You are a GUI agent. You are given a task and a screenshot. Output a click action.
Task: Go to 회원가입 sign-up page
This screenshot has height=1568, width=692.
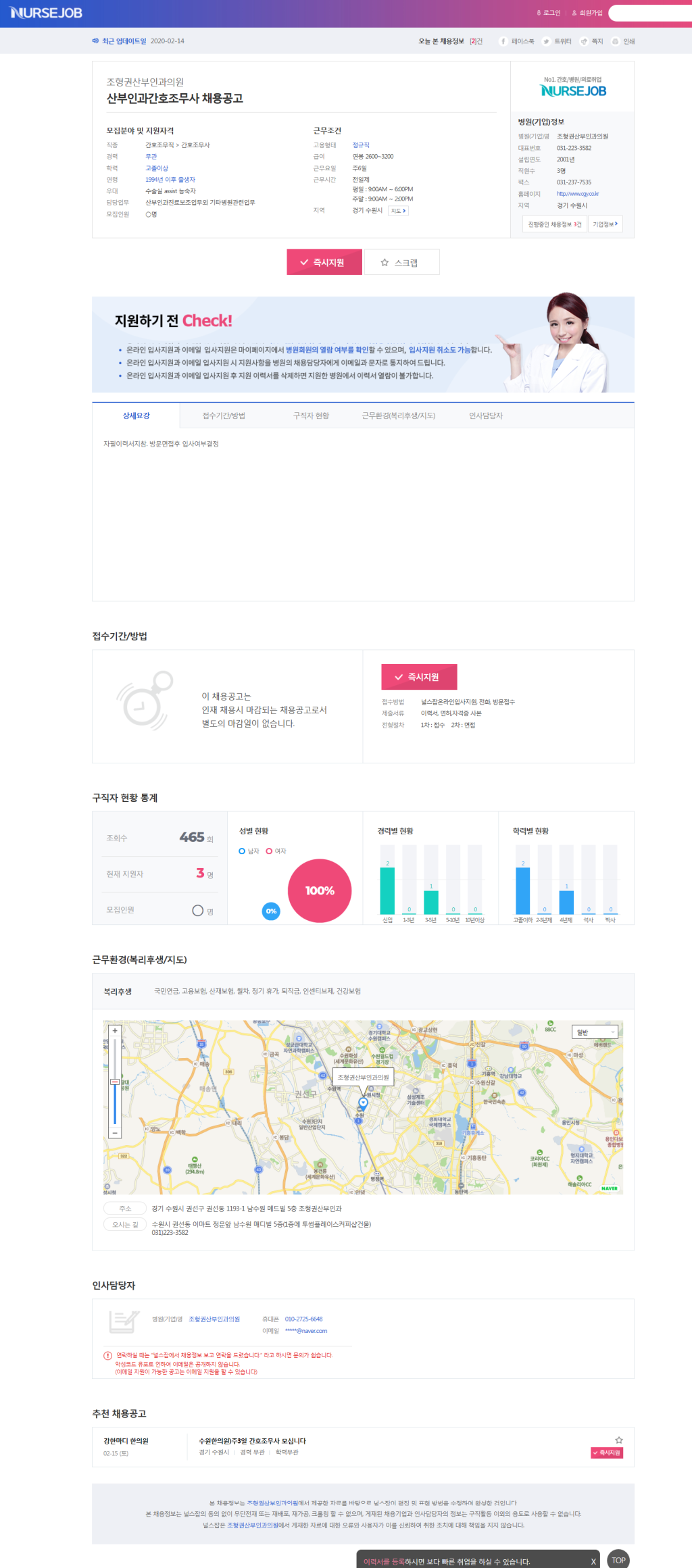(587, 13)
